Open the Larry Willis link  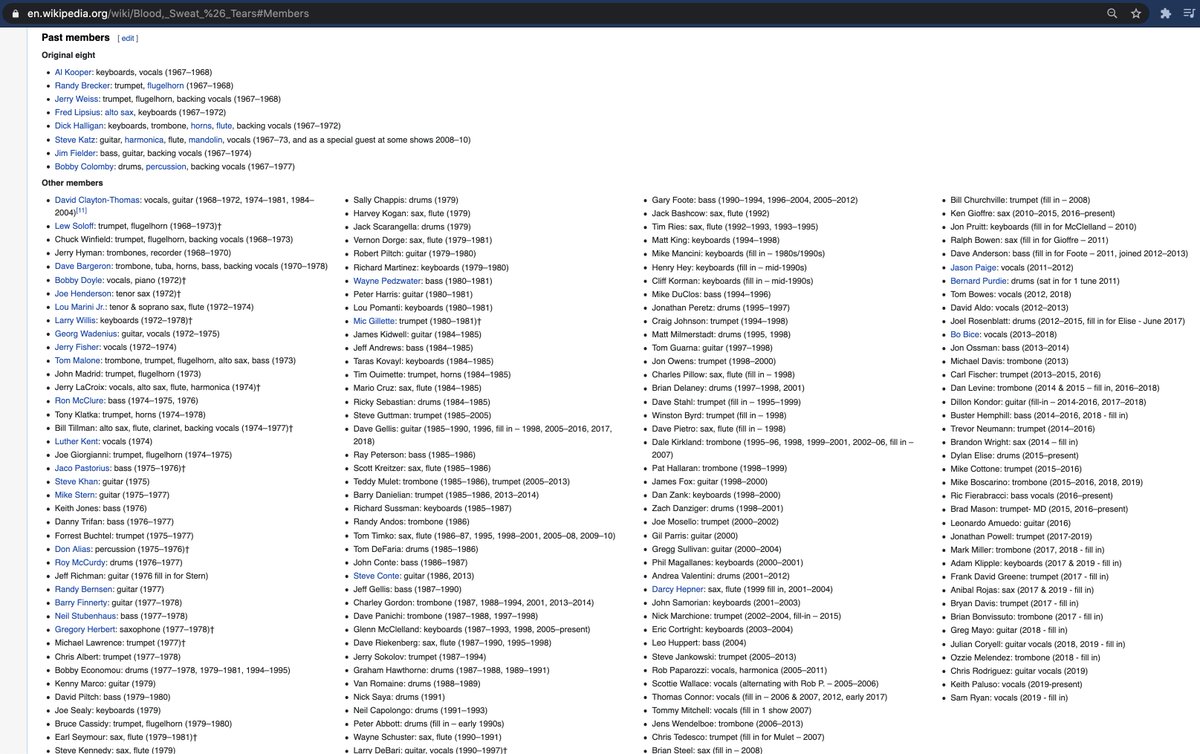coord(77,321)
